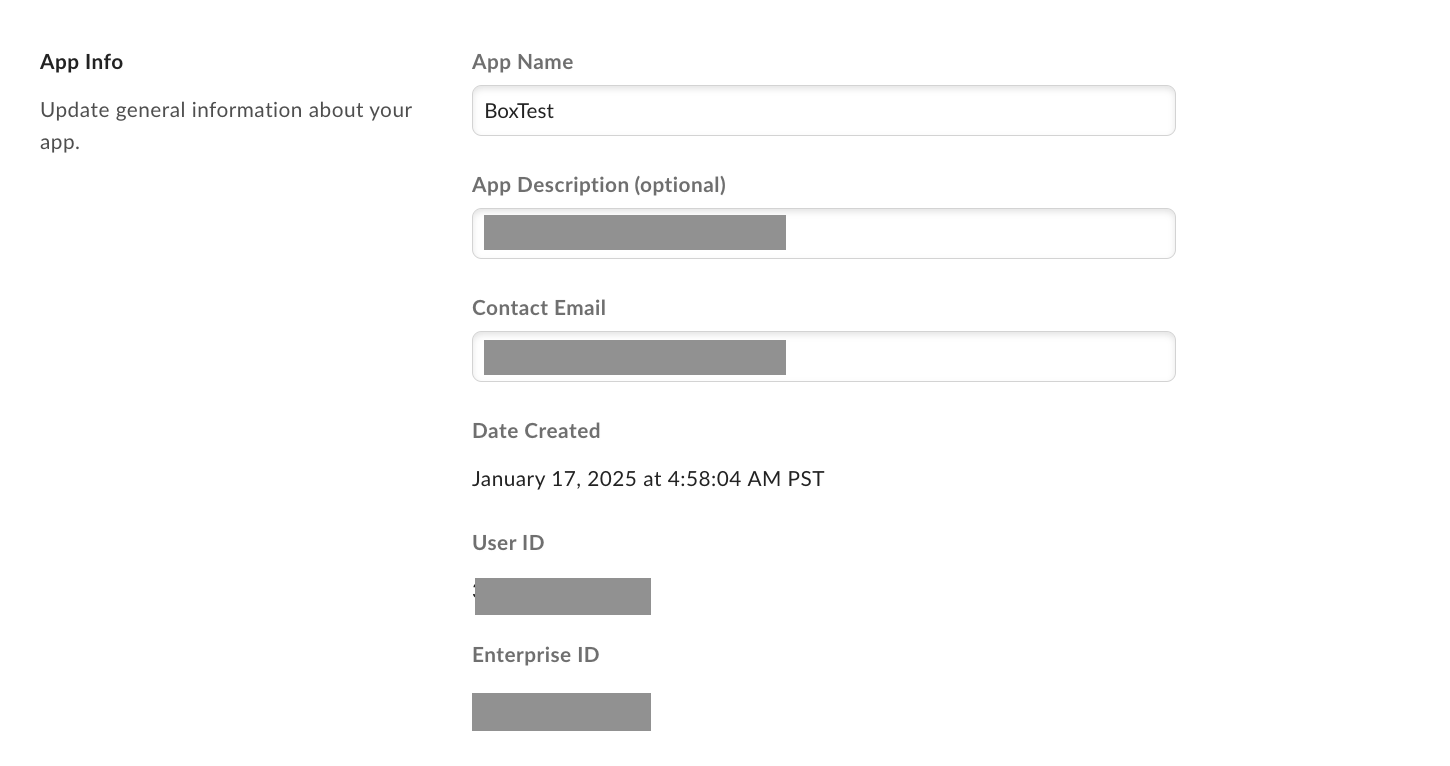This screenshot has width=1450, height=766.
Task: Click the "App Description (optional)" label
Action: (598, 185)
